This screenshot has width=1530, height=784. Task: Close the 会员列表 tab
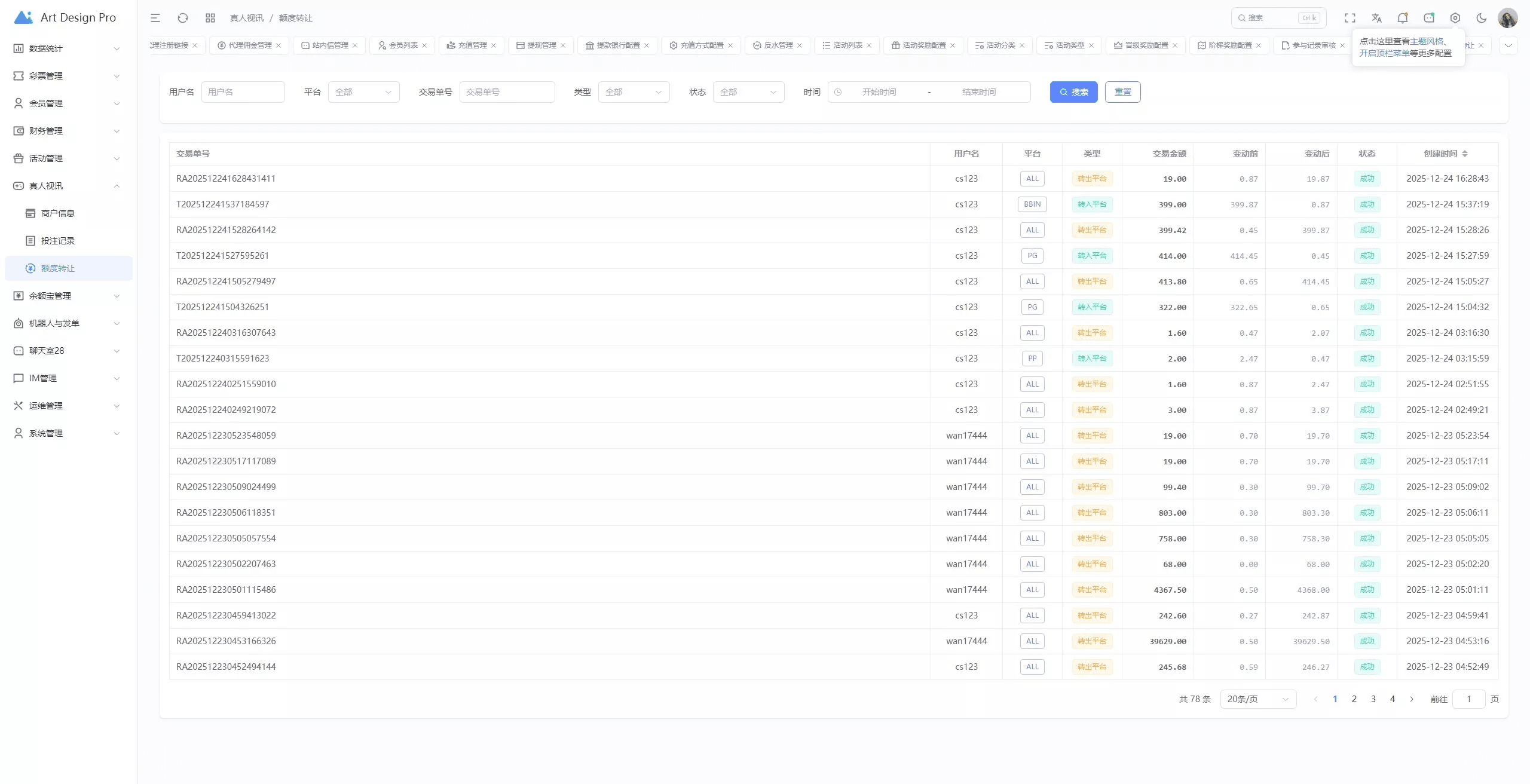pyautogui.click(x=424, y=45)
